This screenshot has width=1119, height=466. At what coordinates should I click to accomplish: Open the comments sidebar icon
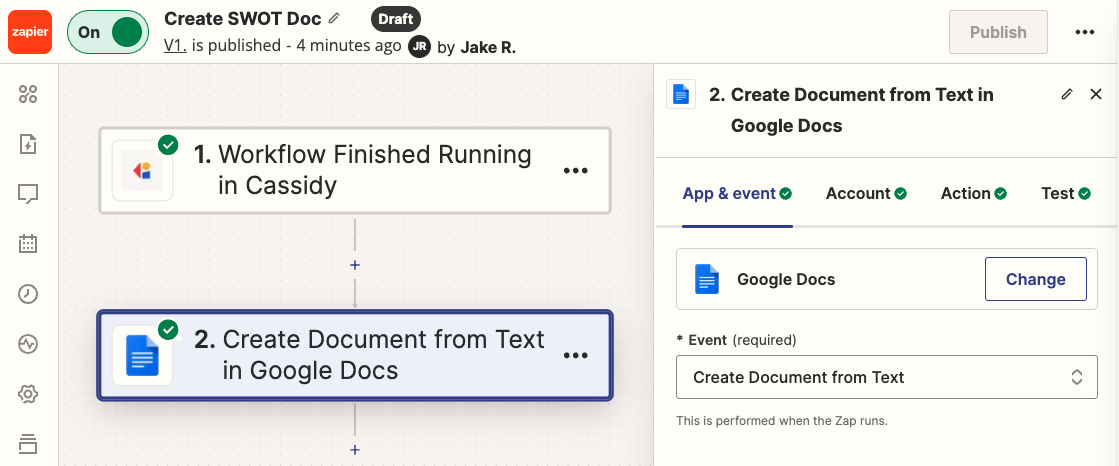pyautogui.click(x=28, y=194)
